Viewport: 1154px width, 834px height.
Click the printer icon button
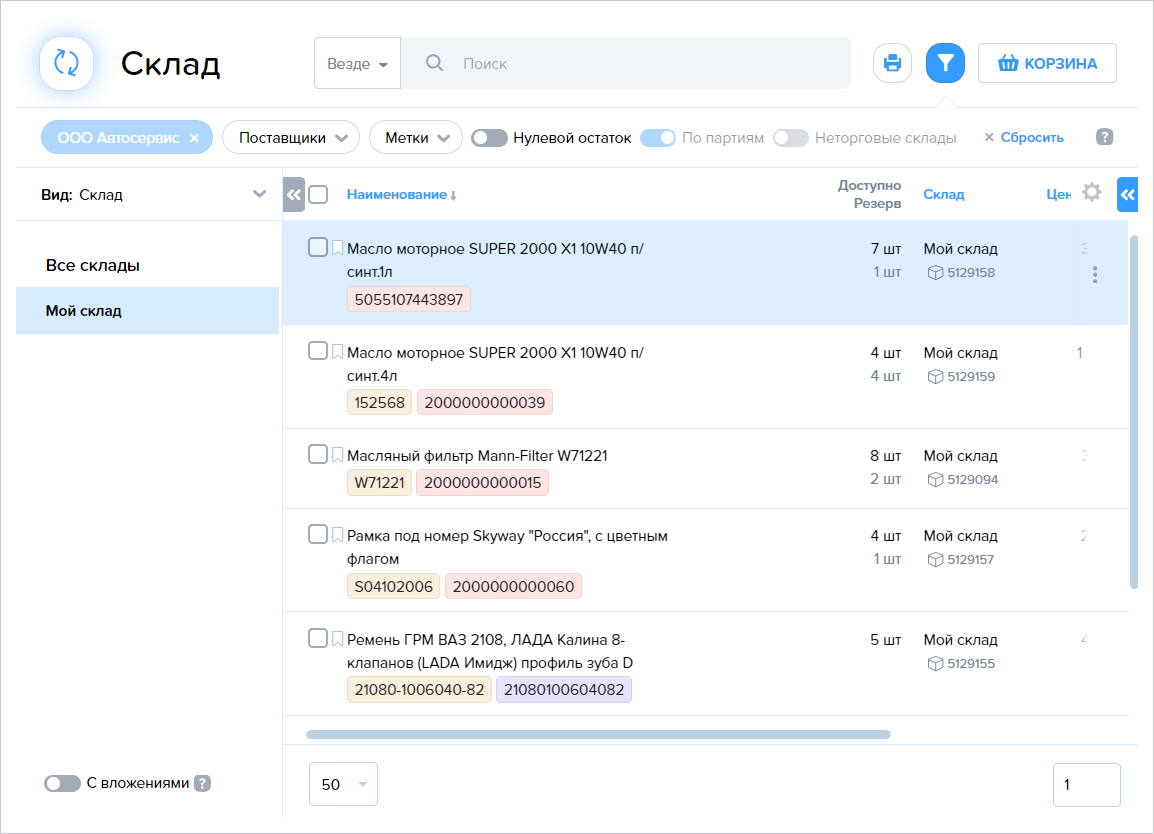(x=892, y=63)
